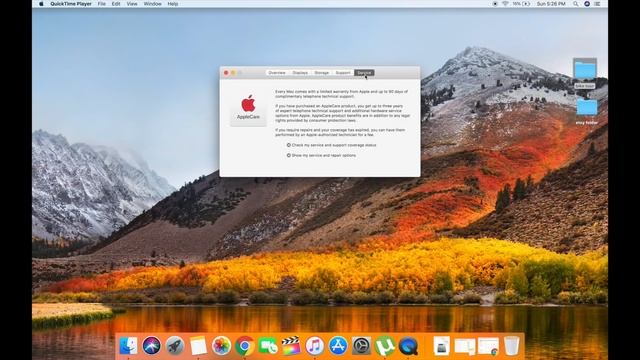Open the minimized Chrome window in dock
640x360 pixels.
(x=489, y=346)
